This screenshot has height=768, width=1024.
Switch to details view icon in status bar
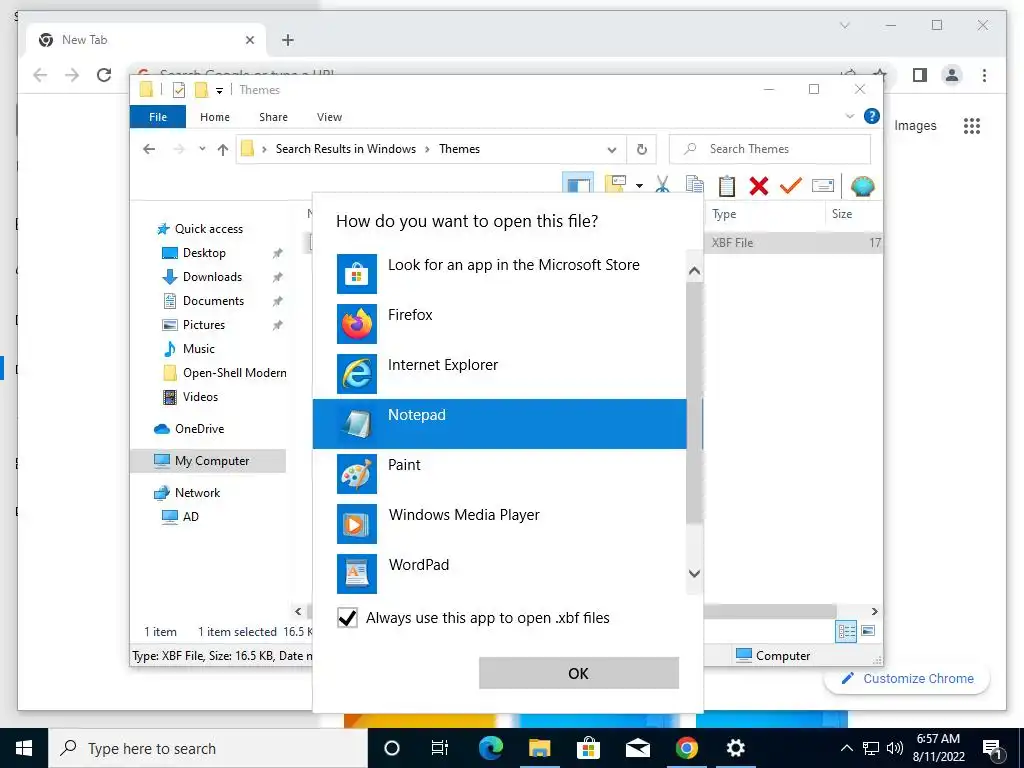(846, 631)
